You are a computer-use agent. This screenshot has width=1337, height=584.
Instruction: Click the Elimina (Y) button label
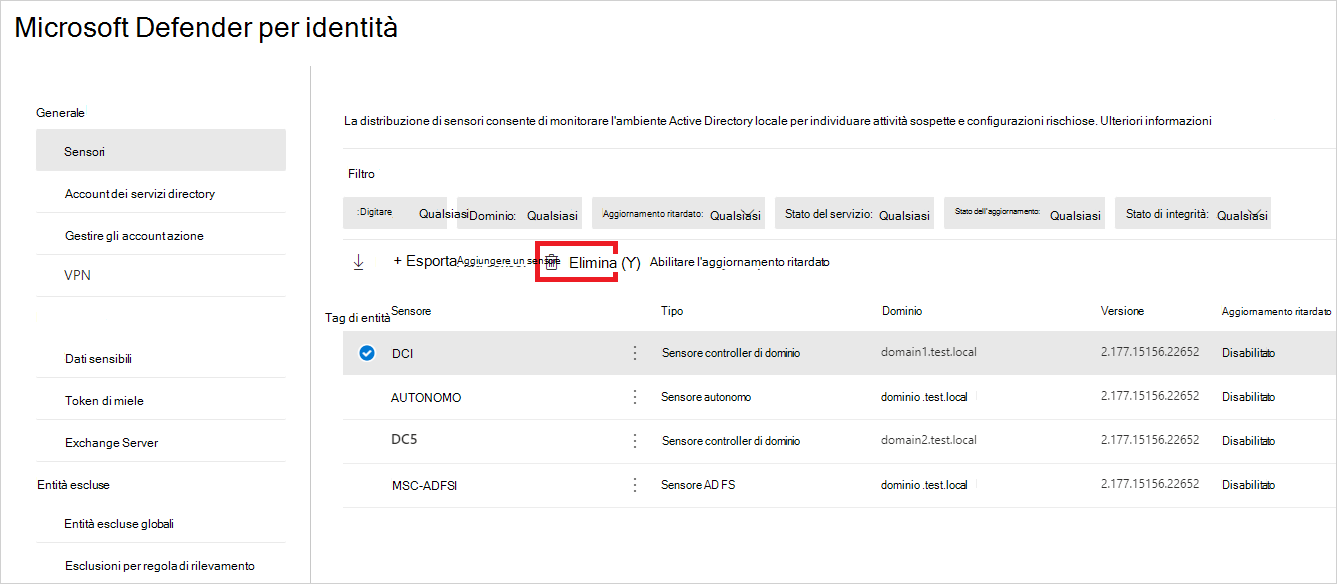pos(604,263)
